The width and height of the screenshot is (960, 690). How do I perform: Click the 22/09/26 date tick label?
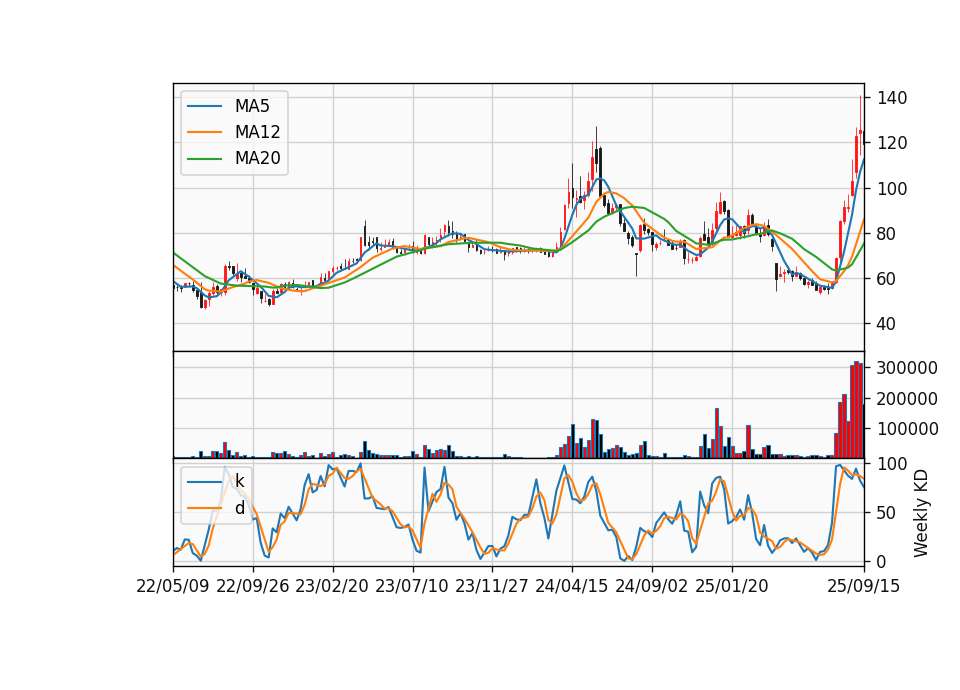coord(253,587)
